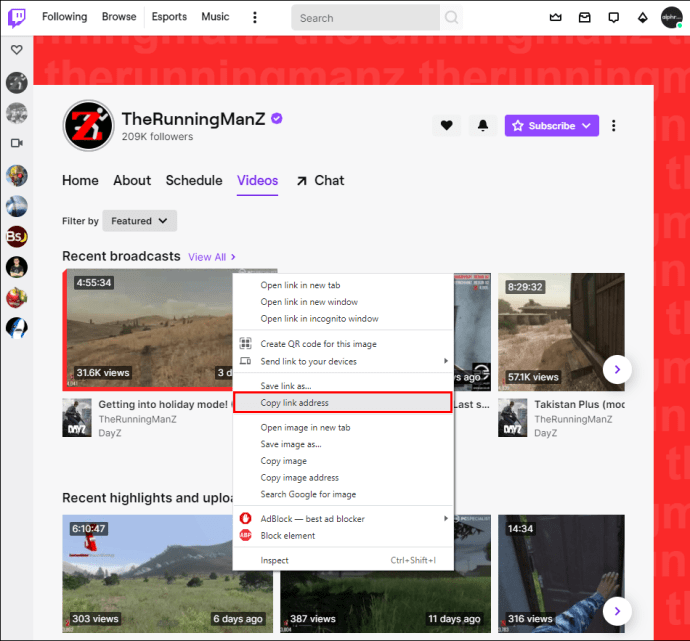
Task: Go to Esports in top nav
Action: coord(169,17)
